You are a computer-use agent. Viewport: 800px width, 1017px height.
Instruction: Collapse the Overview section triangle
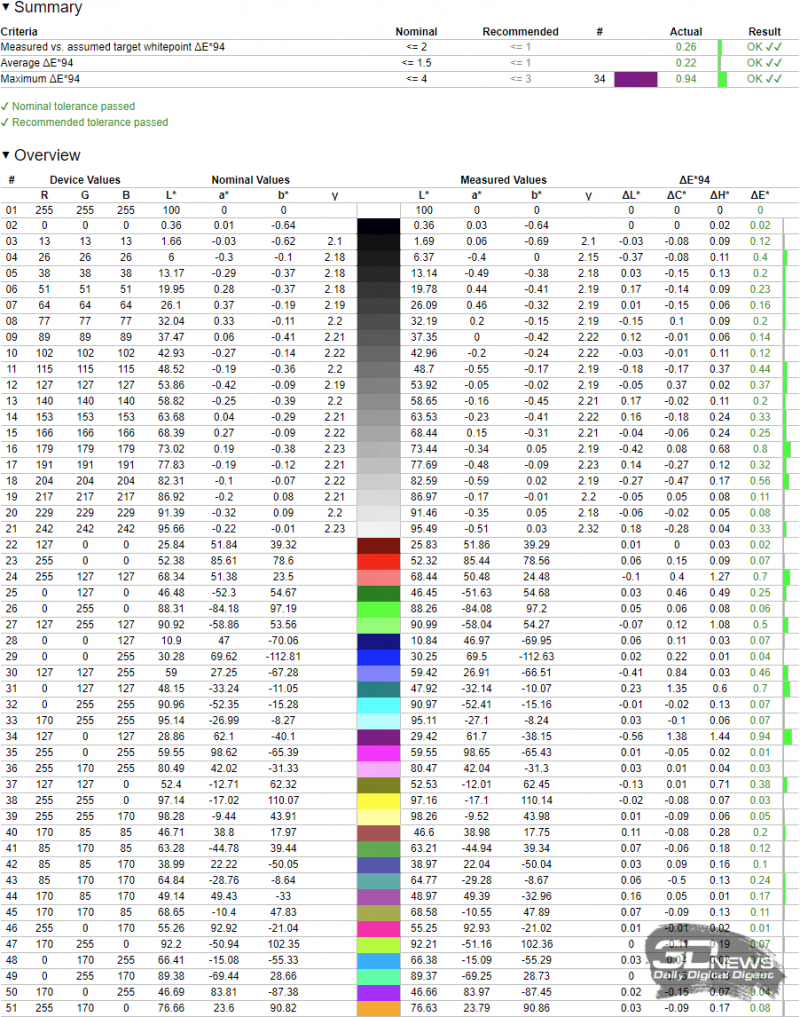(6, 155)
